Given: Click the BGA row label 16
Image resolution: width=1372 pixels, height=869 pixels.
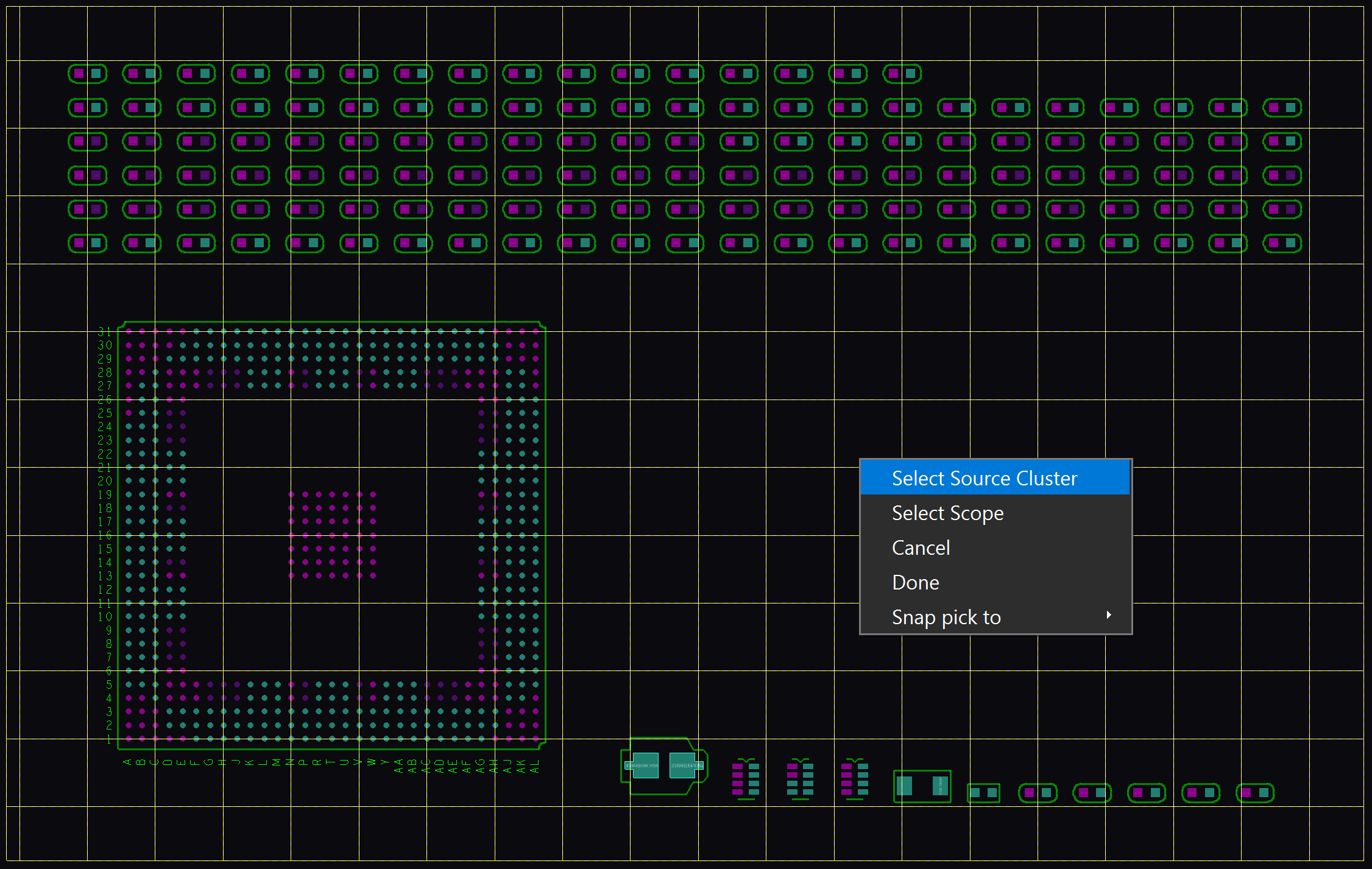Looking at the screenshot, I should coord(105,535).
